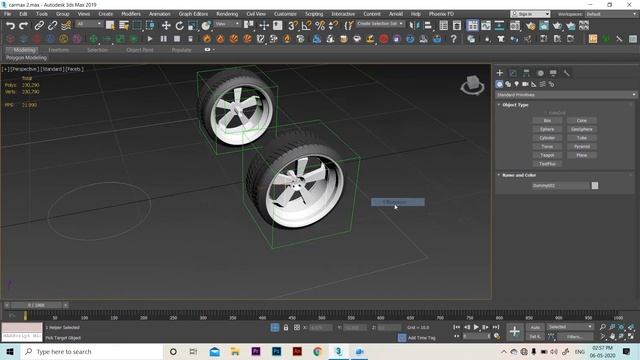Open Photoshop from the taskbar

tap(276, 351)
